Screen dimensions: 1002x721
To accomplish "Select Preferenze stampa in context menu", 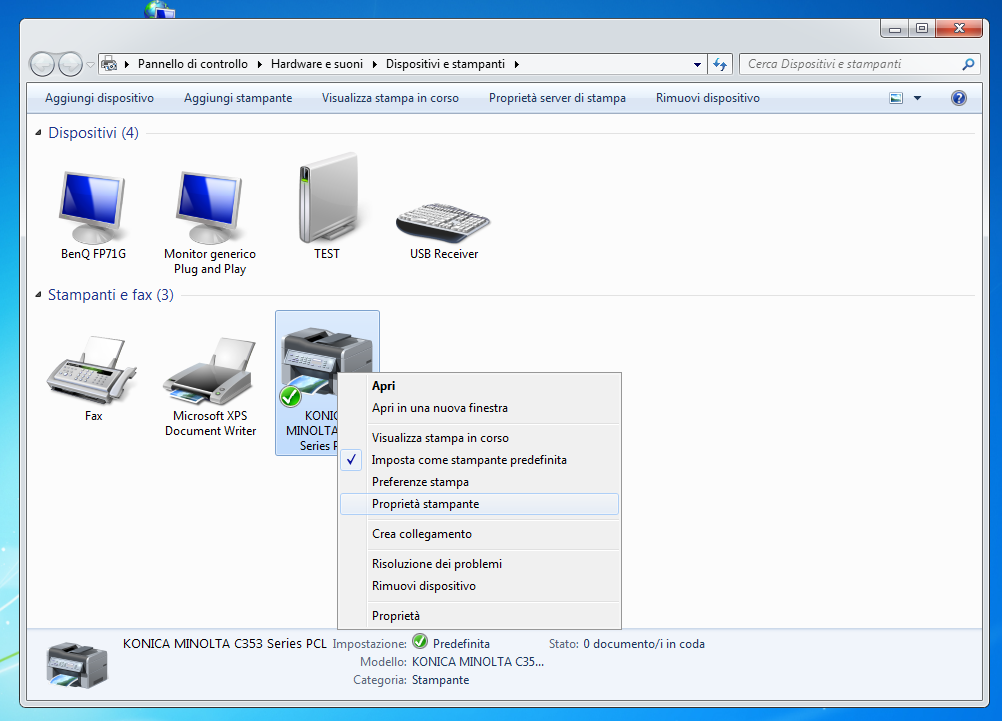I will coord(420,482).
